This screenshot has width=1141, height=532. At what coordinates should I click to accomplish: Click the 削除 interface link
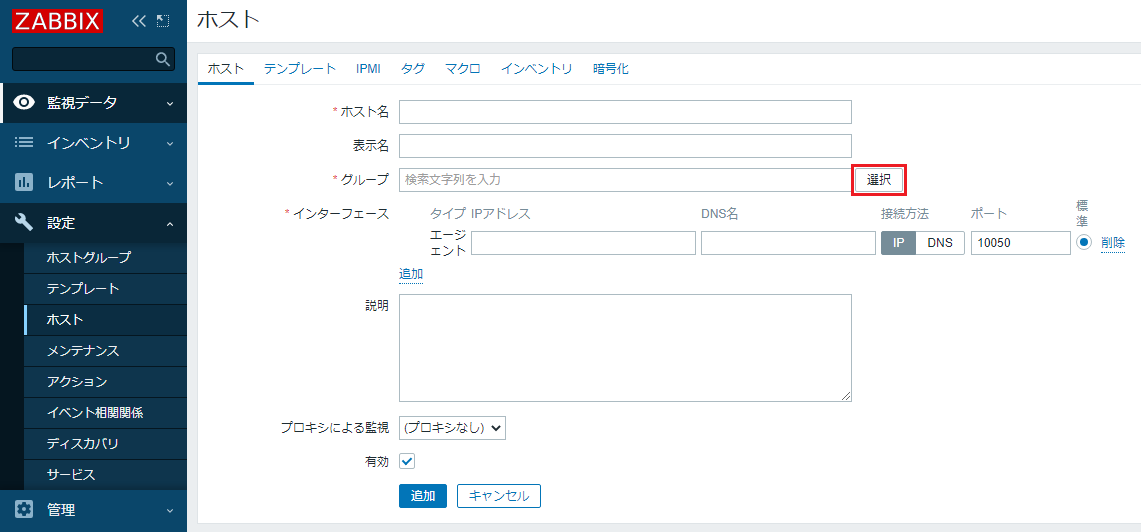(1113, 243)
